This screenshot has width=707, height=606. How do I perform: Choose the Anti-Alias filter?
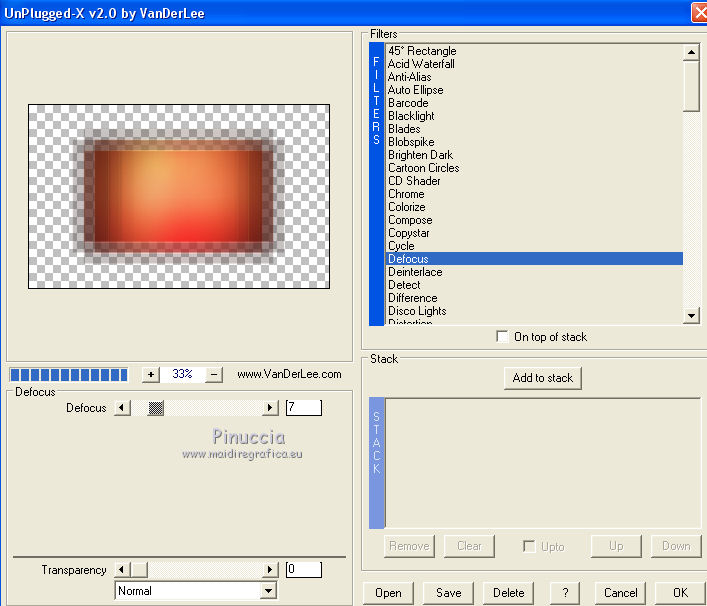pos(534,77)
